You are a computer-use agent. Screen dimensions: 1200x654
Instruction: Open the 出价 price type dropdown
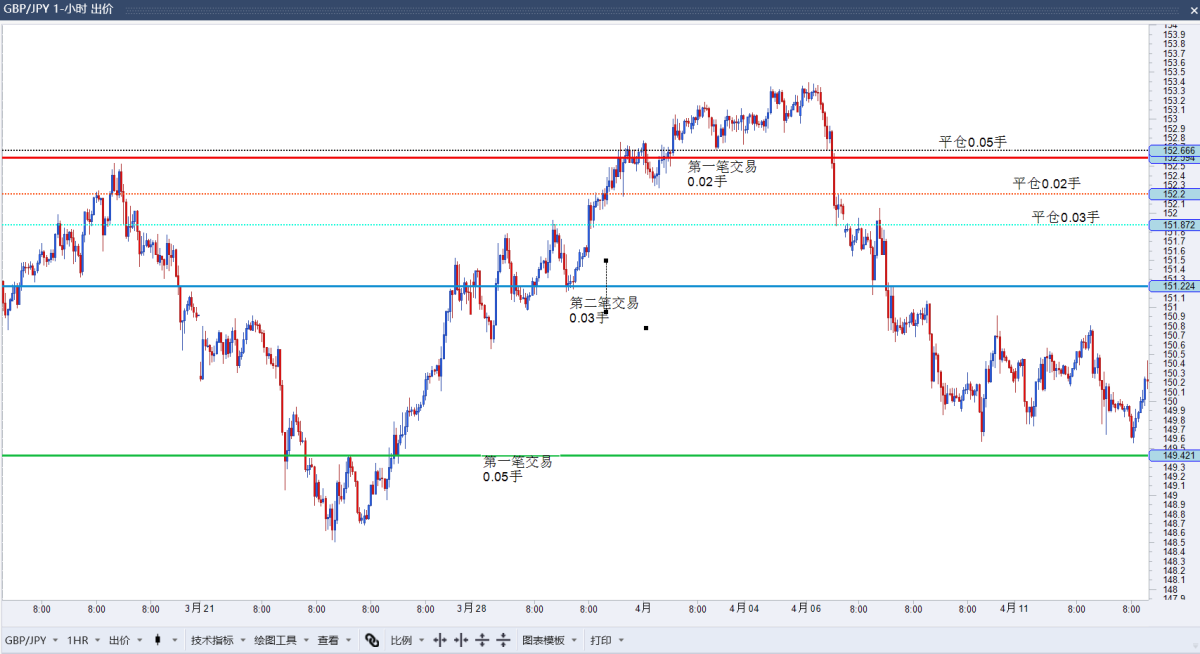click(x=124, y=640)
